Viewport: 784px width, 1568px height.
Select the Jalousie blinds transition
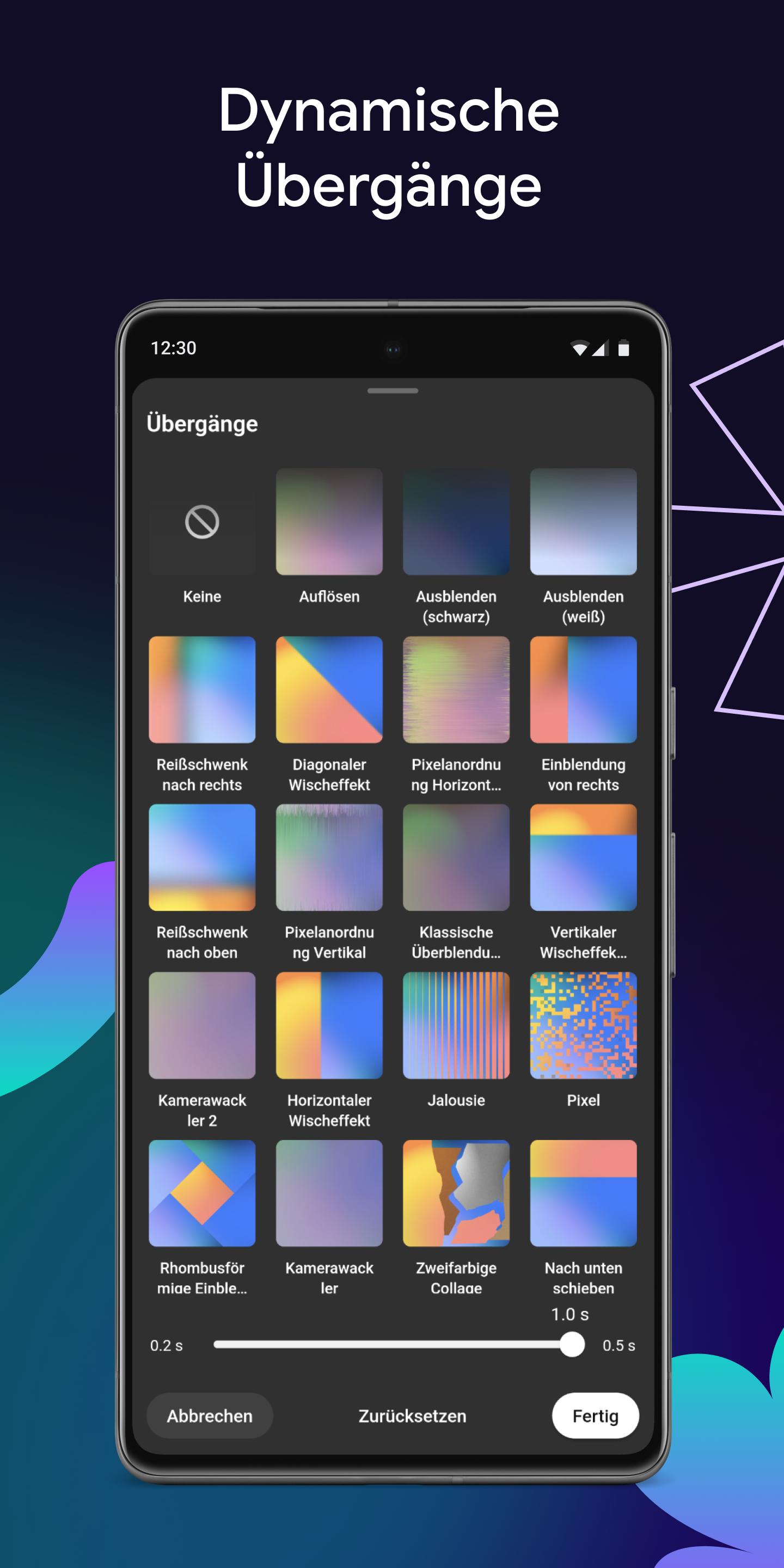[x=457, y=1026]
